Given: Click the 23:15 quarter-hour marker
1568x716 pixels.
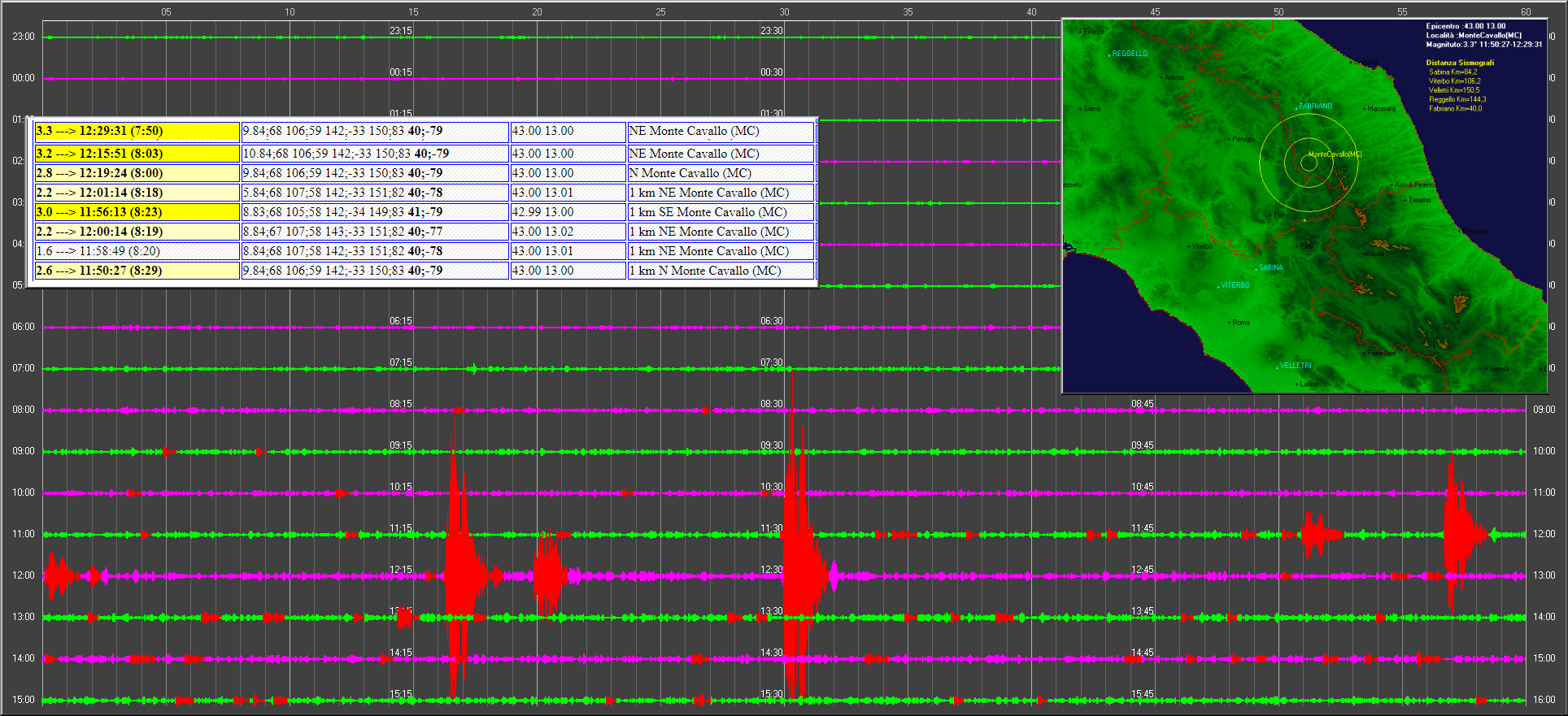Looking at the screenshot, I should click(x=401, y=31).
